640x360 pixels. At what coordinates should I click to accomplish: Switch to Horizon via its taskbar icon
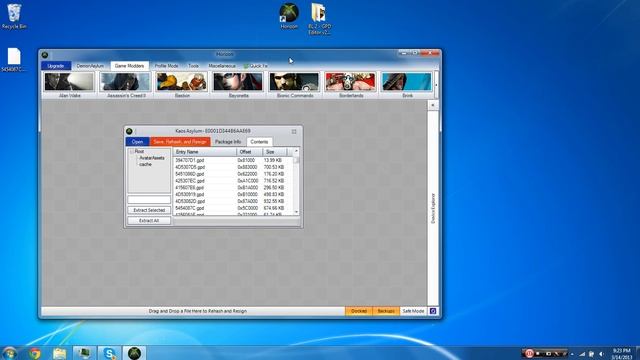click(134, 353)
